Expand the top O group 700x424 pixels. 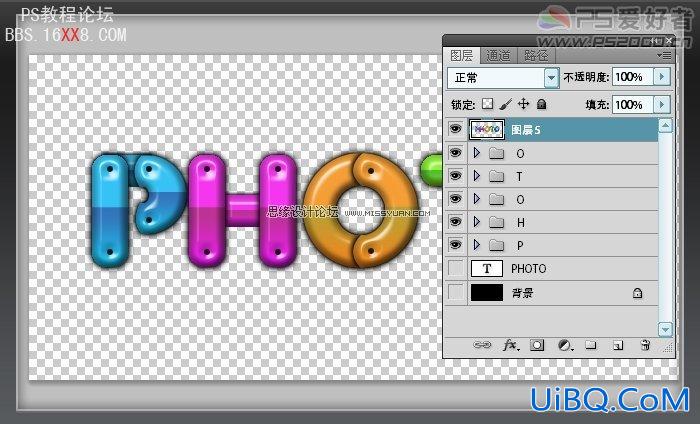click(476, 153)
